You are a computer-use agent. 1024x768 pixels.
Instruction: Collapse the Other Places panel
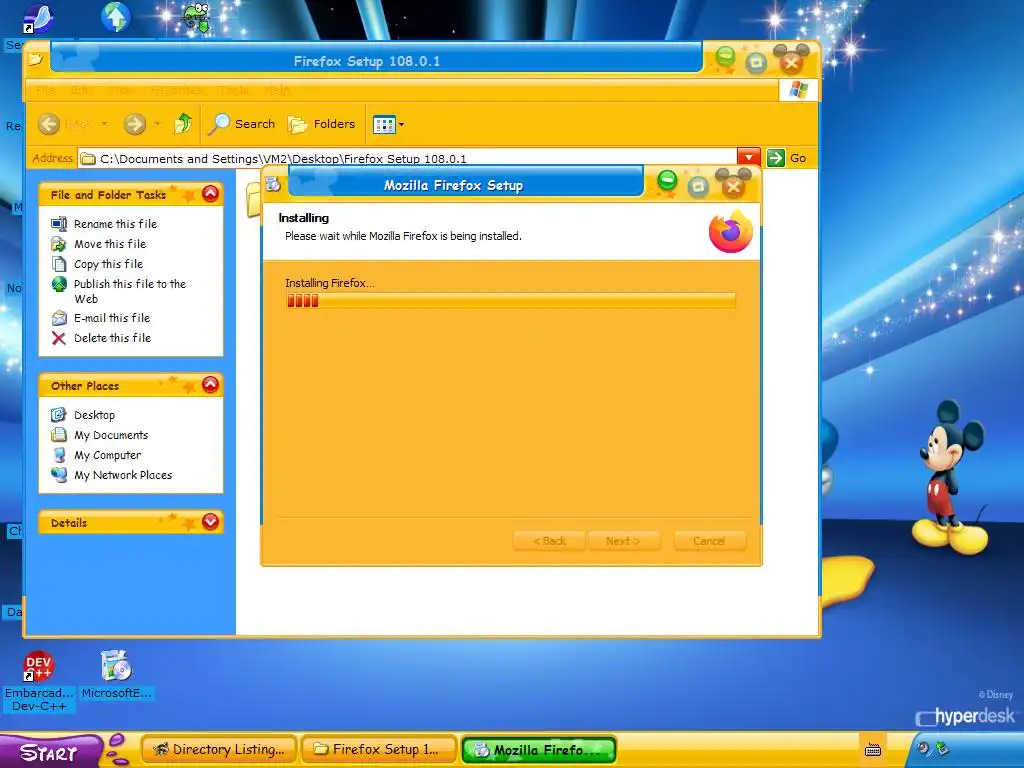click(210, 385)
